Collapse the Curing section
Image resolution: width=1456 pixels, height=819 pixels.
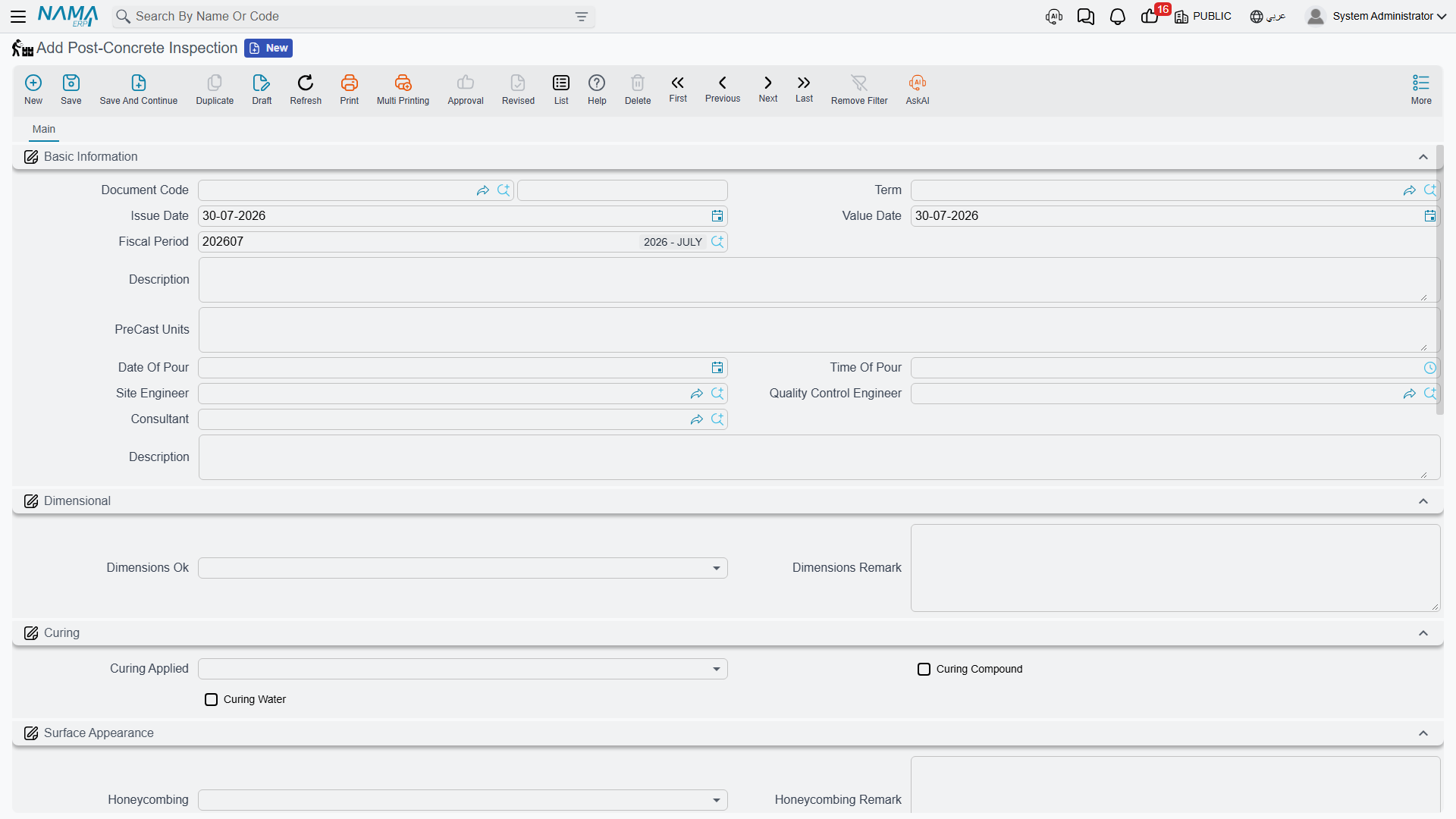[1423, 633]
